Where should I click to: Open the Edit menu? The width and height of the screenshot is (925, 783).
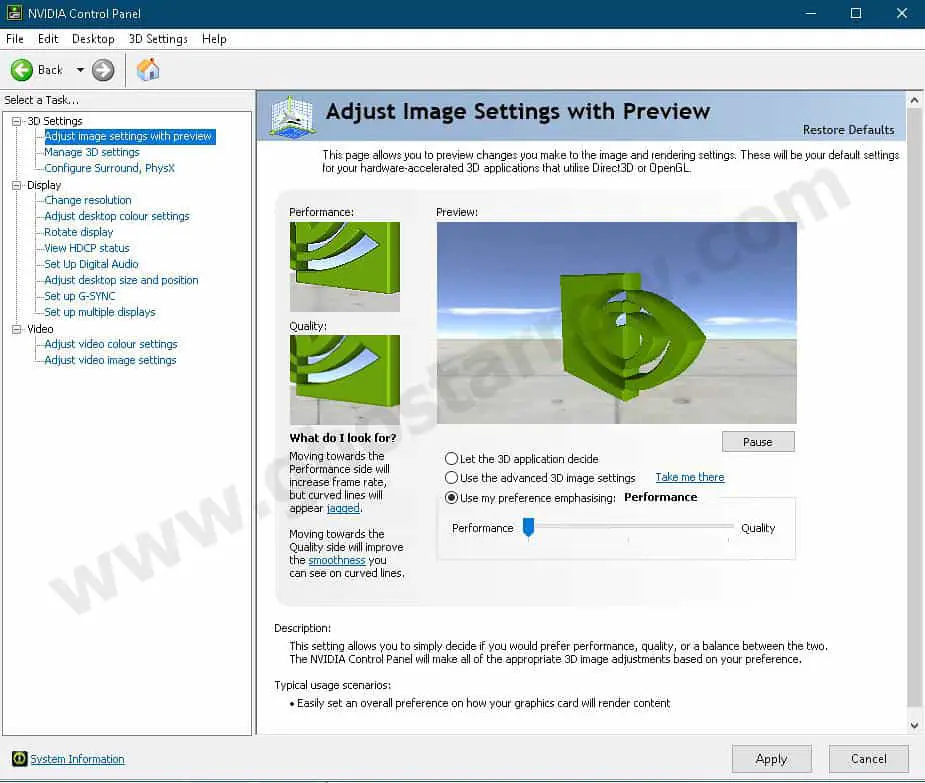tap(48, 39)
